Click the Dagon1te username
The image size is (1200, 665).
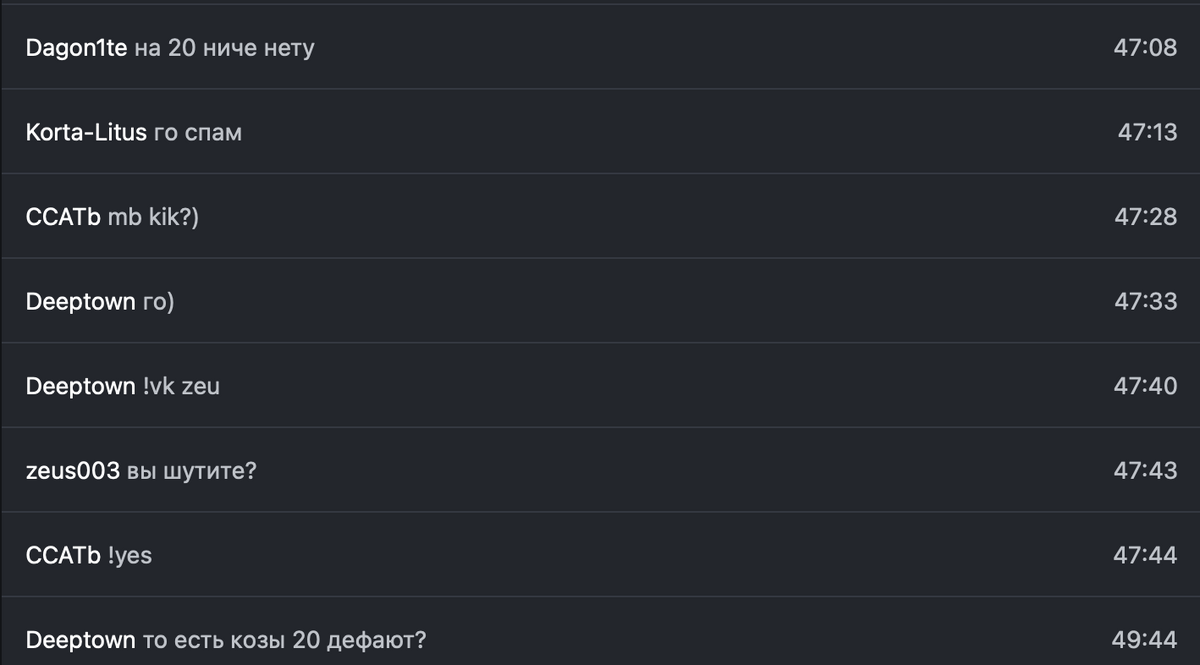pos(76,47)
